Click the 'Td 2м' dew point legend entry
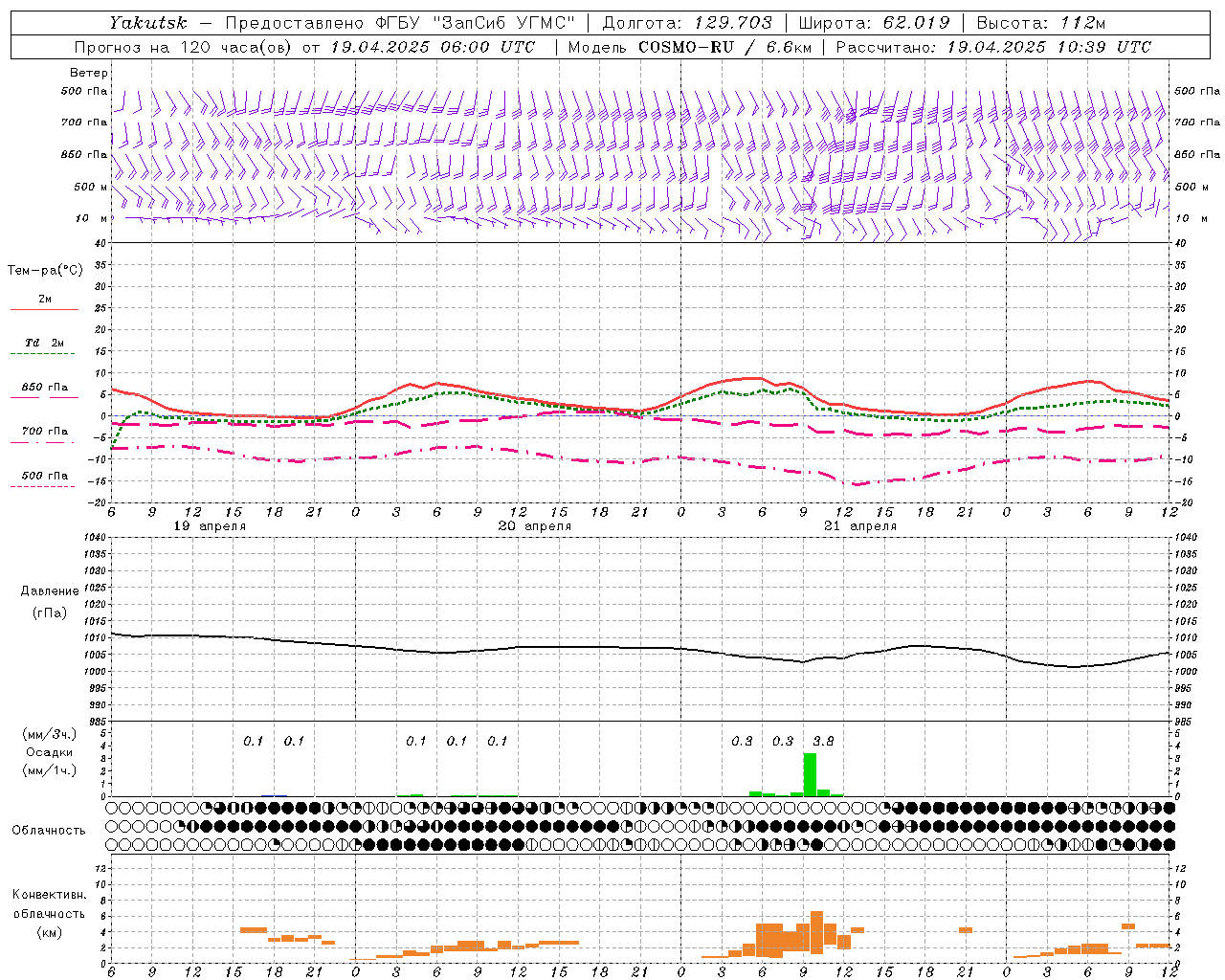 45,343
